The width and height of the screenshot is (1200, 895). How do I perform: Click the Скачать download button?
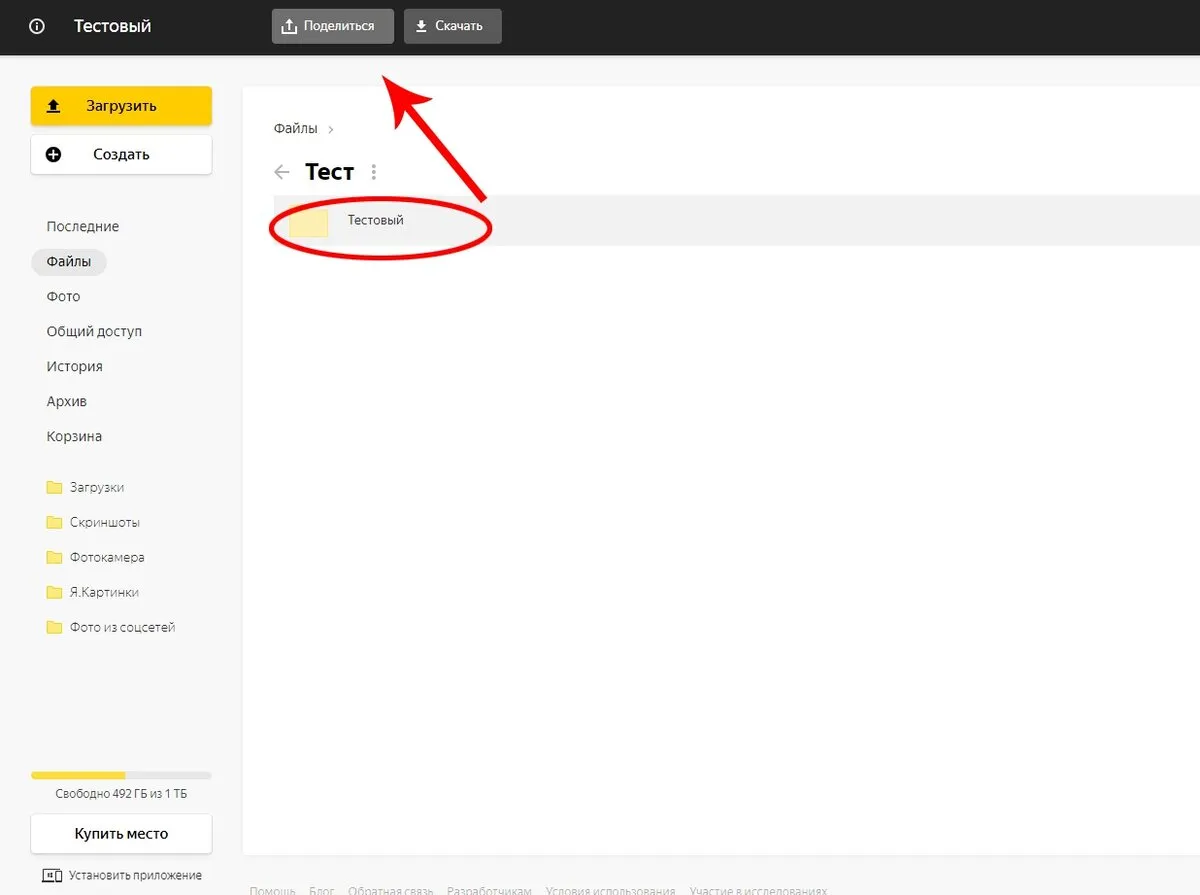click(x=452, y=26)
